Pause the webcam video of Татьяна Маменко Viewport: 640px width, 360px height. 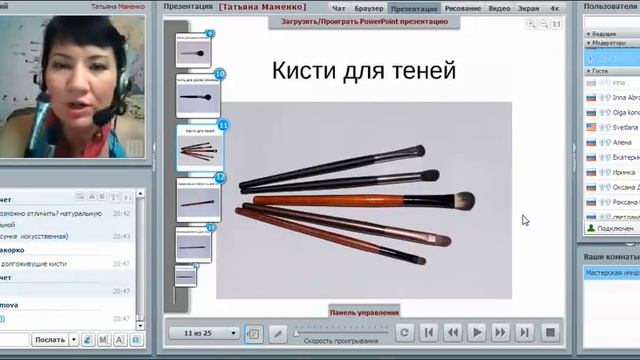[135, 147]
